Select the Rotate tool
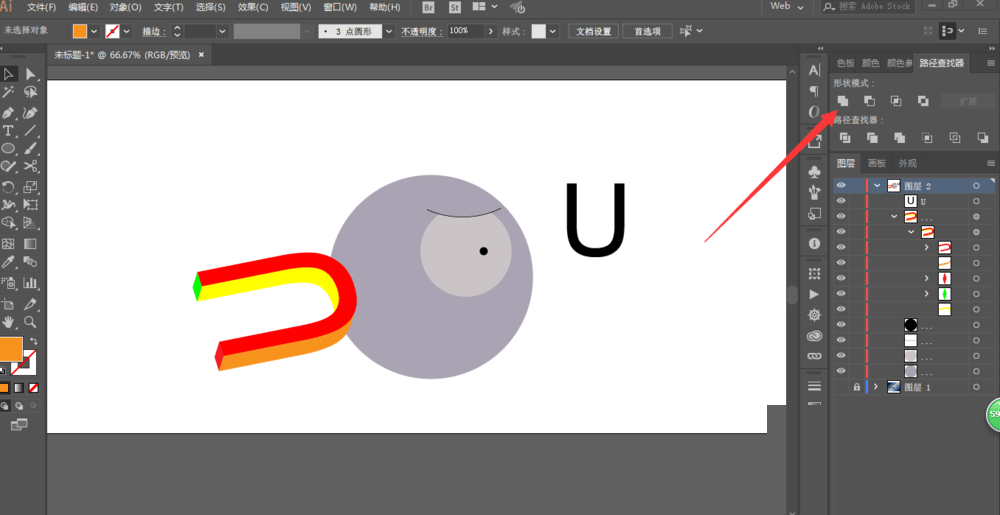 [8, 187]
